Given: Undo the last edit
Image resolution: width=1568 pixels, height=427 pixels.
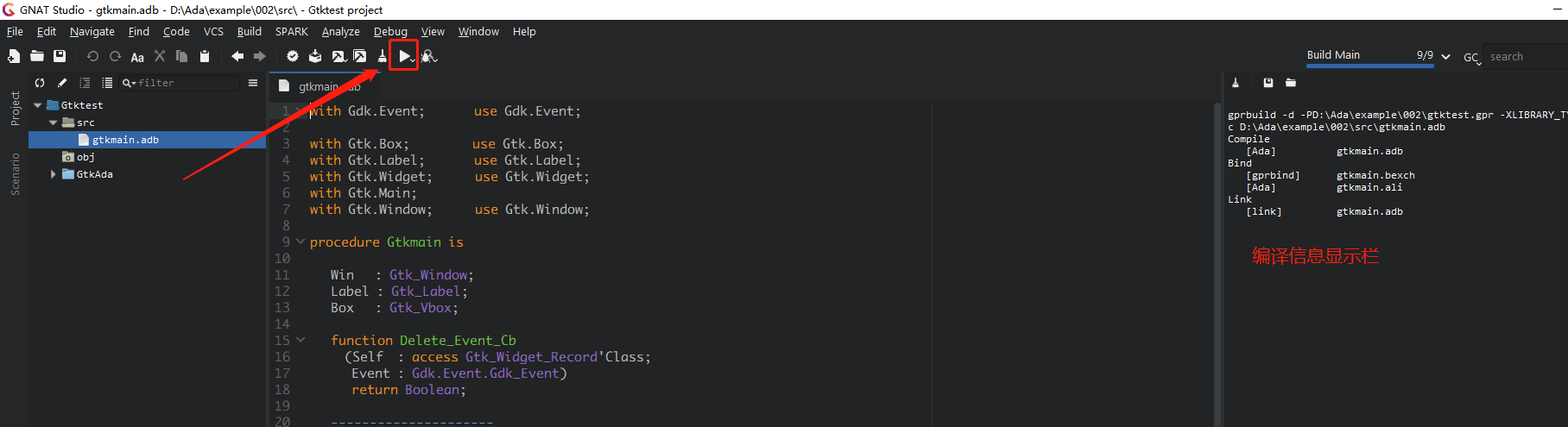Looking at the screenshot, I should point(92,56).
